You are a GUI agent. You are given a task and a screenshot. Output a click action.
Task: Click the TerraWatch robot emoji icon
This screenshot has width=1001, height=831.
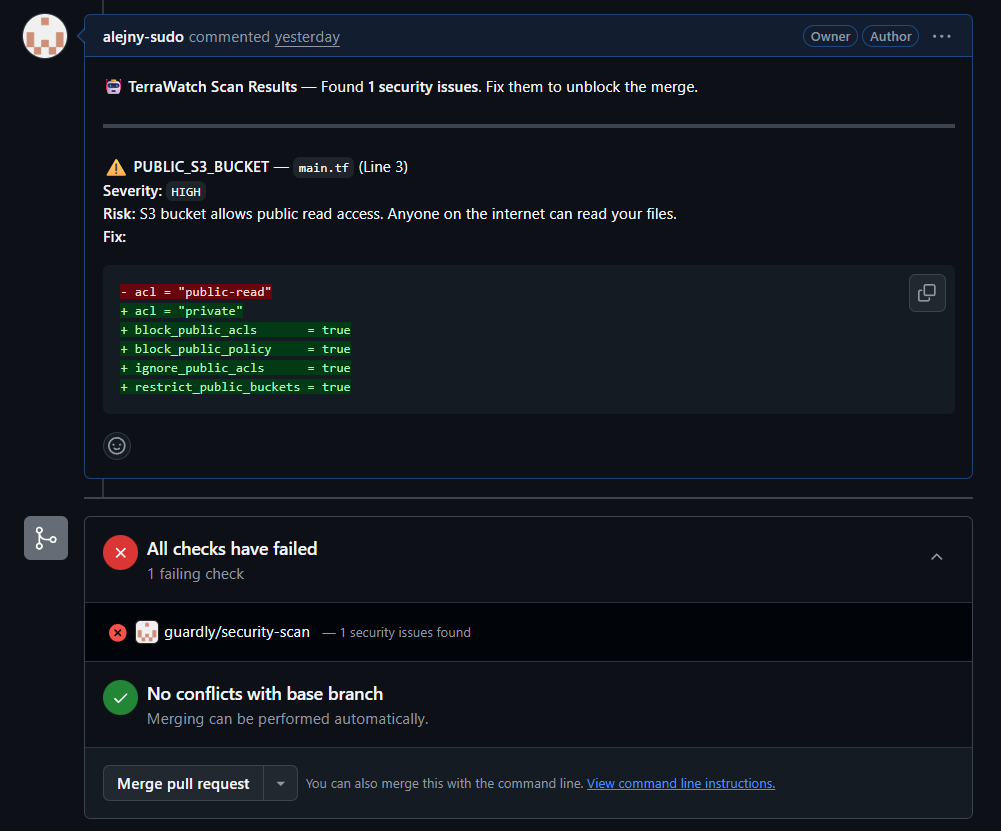[x=113, y=87]
